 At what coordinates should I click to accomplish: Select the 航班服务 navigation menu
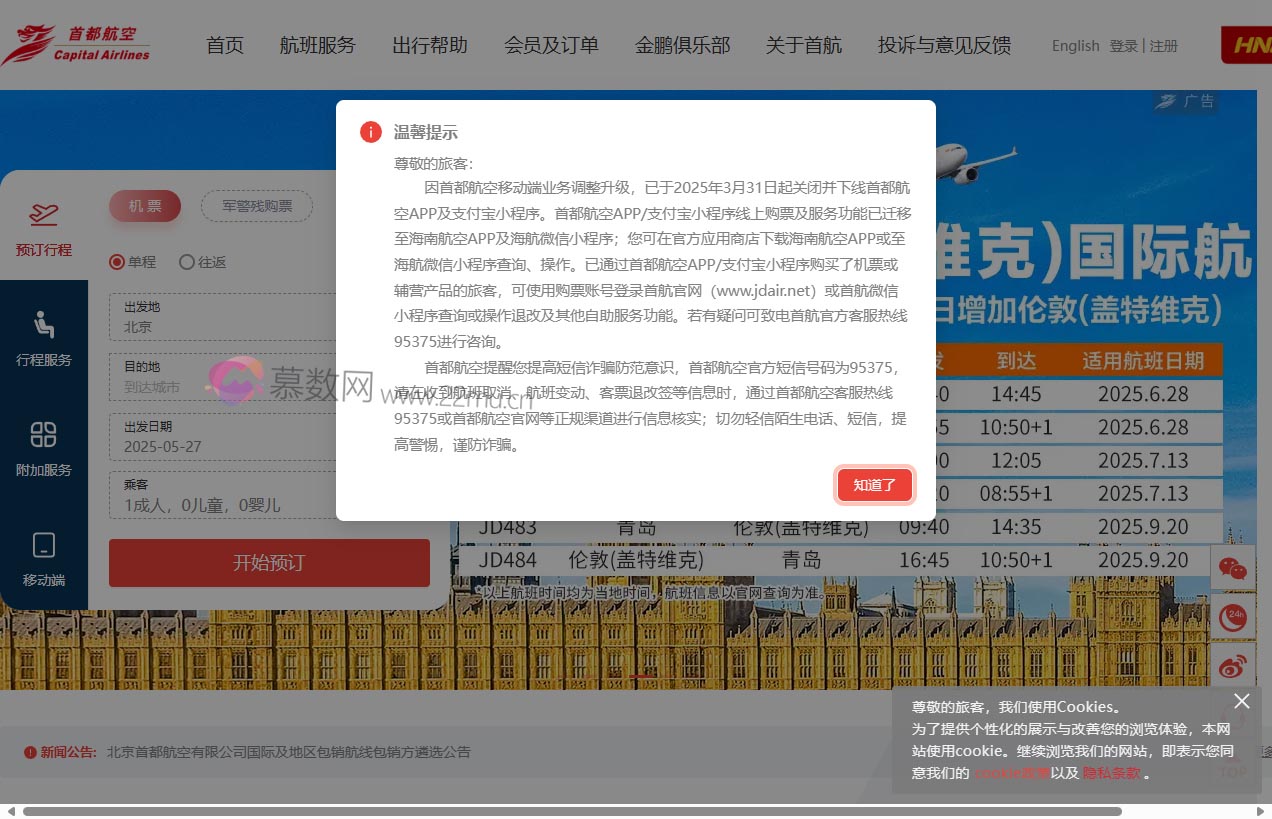(318, 45)
